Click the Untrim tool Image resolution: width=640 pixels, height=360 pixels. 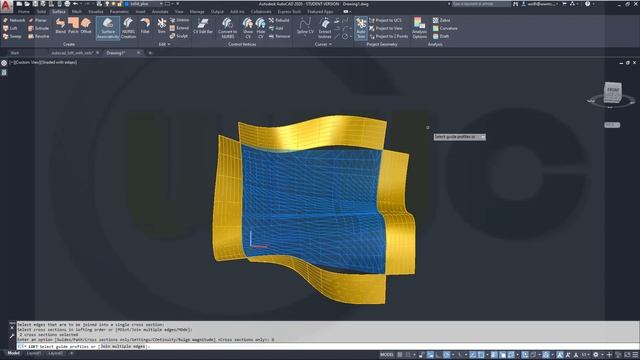[x=179, y=20]
